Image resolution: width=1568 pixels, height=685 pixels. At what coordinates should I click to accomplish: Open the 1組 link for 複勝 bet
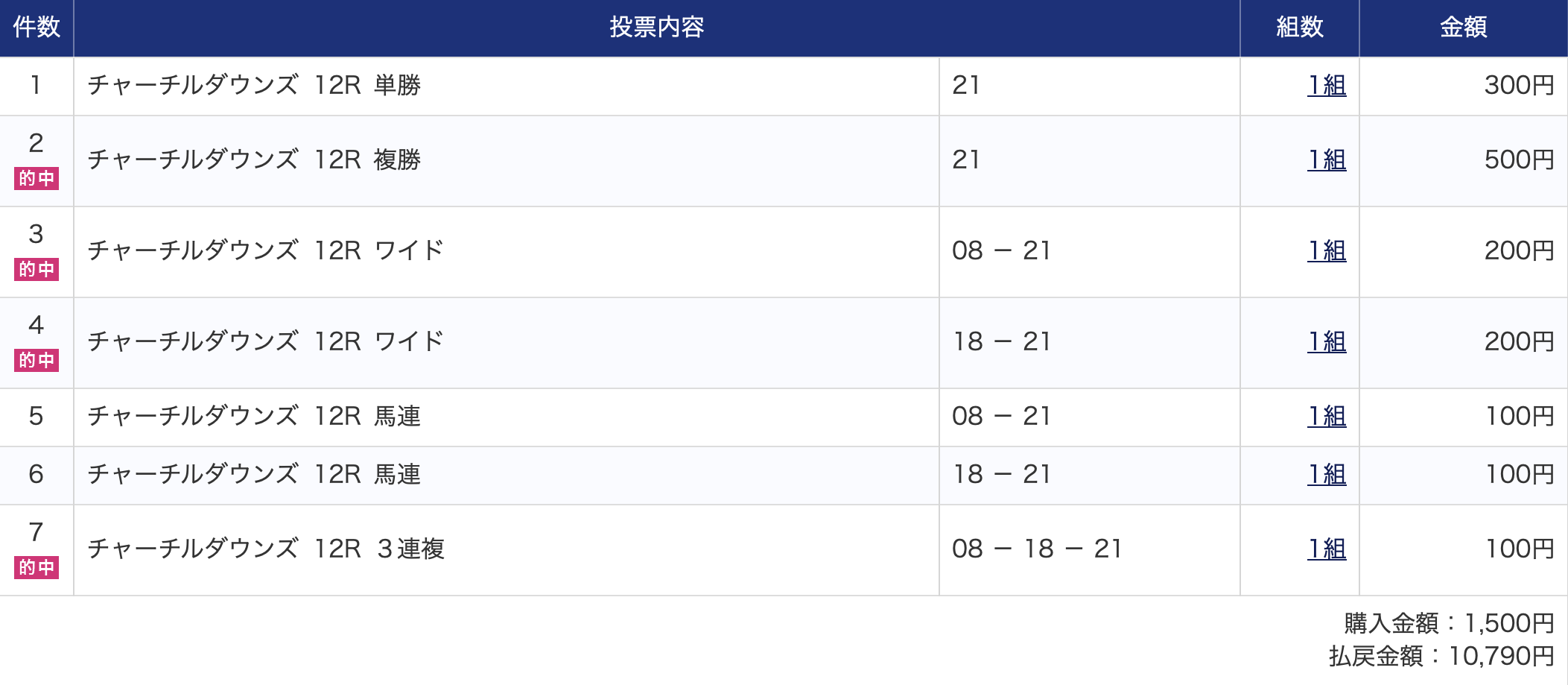[1327, 160]
